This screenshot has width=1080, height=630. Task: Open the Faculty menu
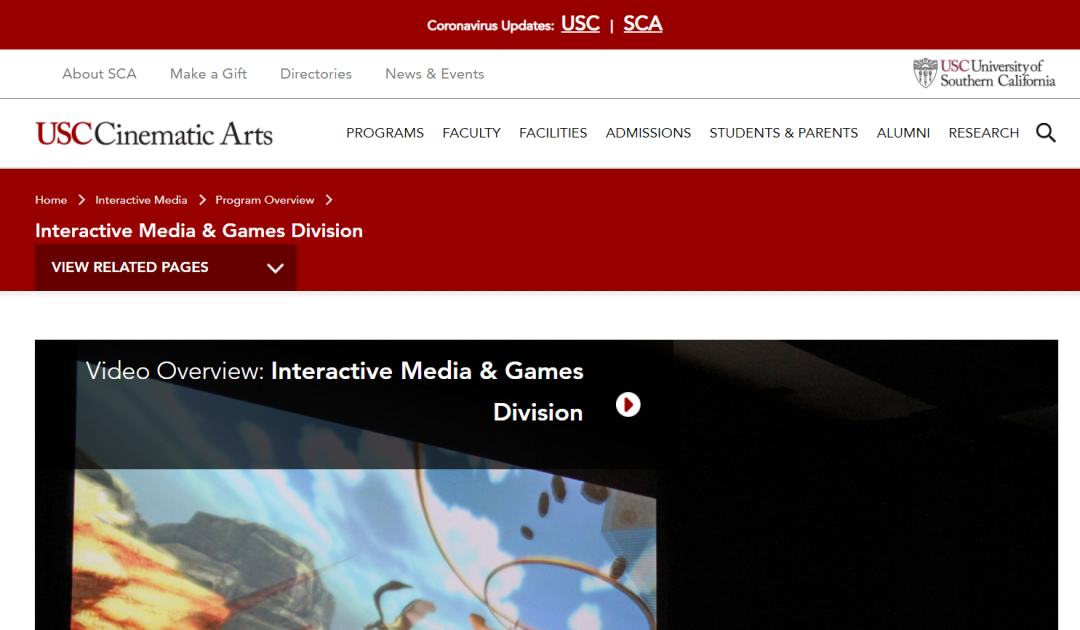(x=471, y=133)
